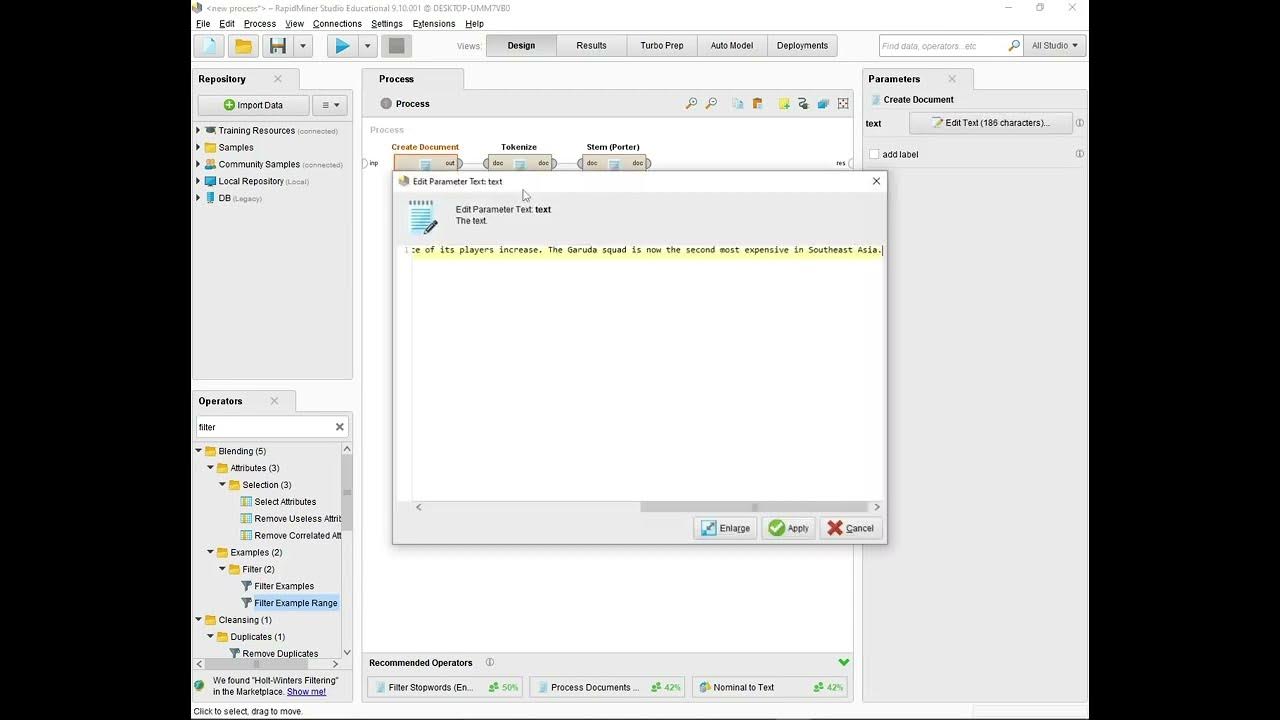Click the Enlarge button in dialog
Screen dimensions: 1280x720
point(725,528)
